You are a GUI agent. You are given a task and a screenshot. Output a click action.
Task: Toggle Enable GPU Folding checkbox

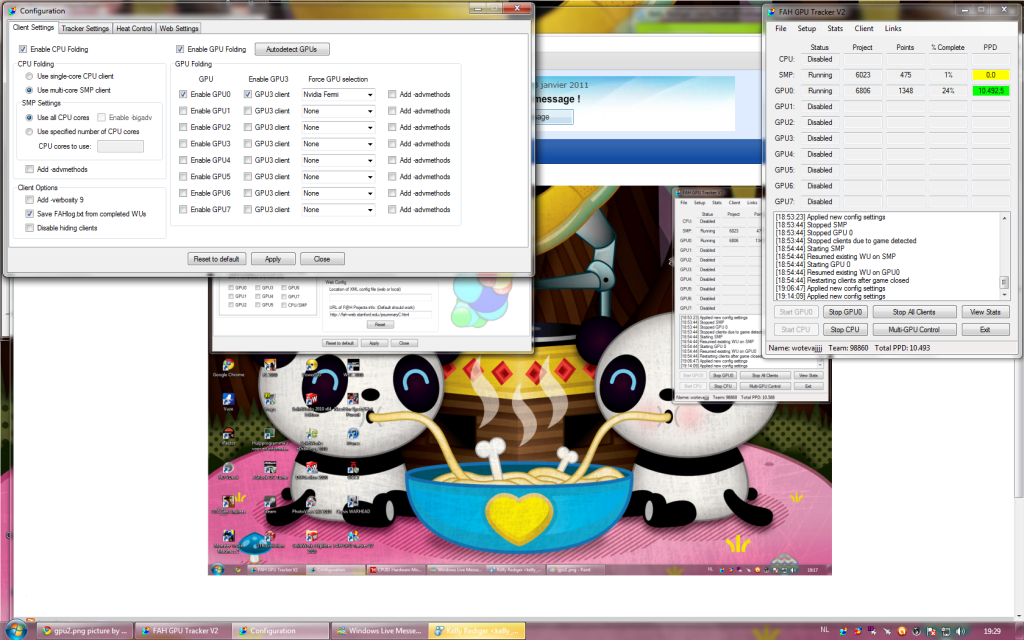pos(180,49)
